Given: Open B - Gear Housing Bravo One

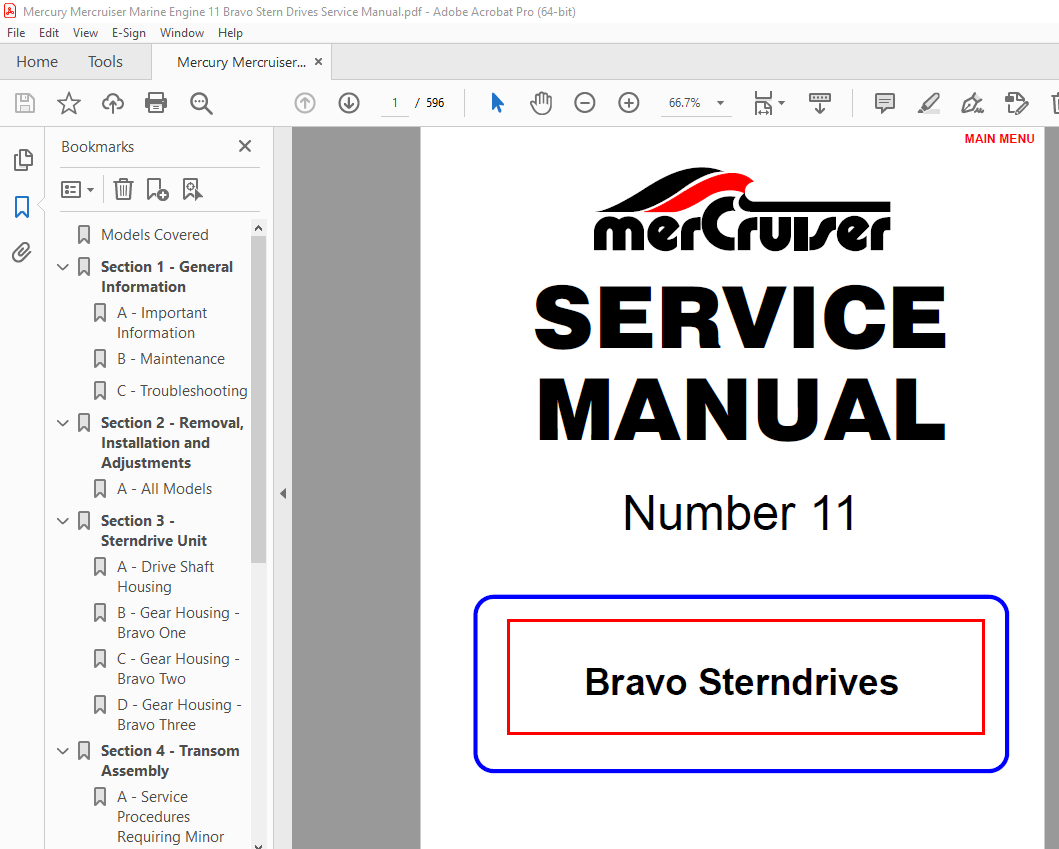Looking at the screenshot, I should (x=178, y=622).
